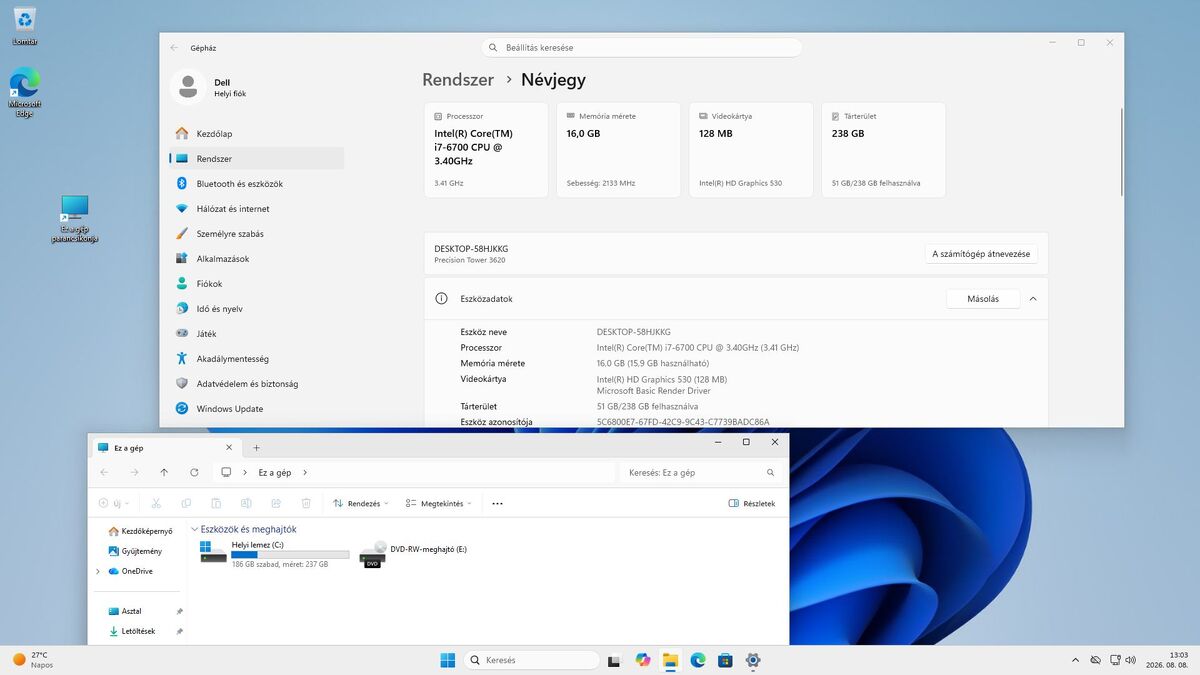Click Explorer back arrow
This screenshot has height=675, width=1200.
104,472
